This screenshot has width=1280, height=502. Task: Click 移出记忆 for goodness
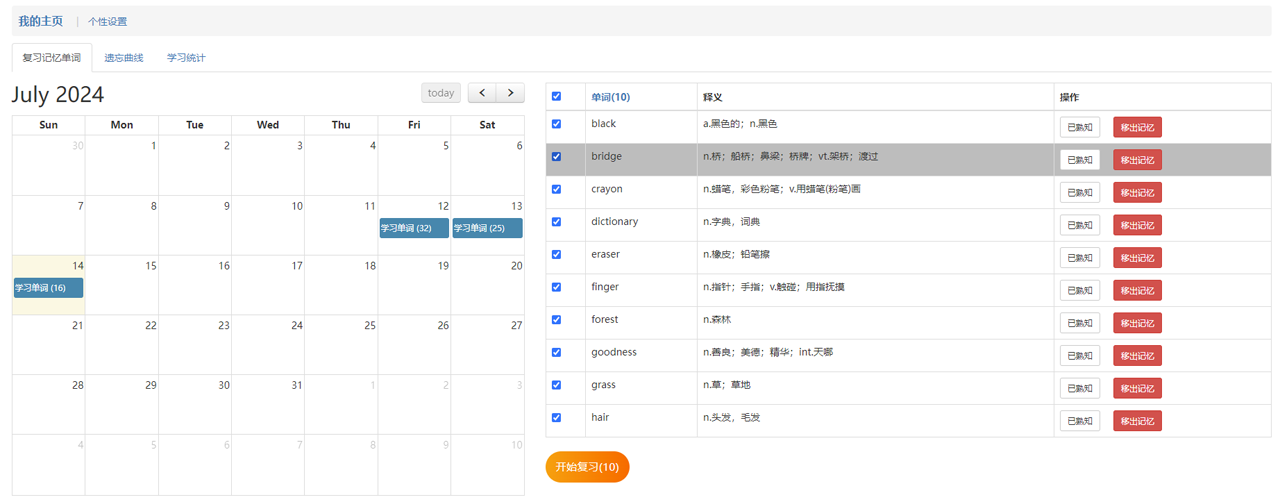click(x=1137, y=355)
